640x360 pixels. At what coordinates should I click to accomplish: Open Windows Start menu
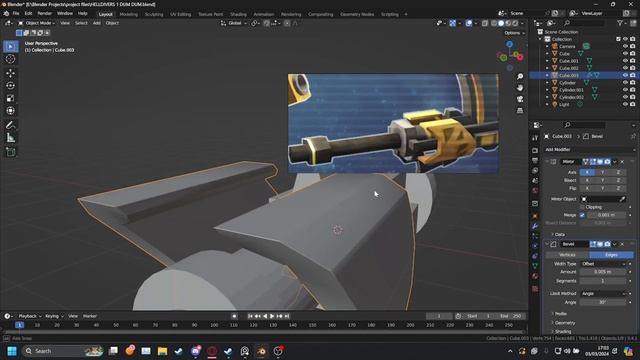(11, 351)
